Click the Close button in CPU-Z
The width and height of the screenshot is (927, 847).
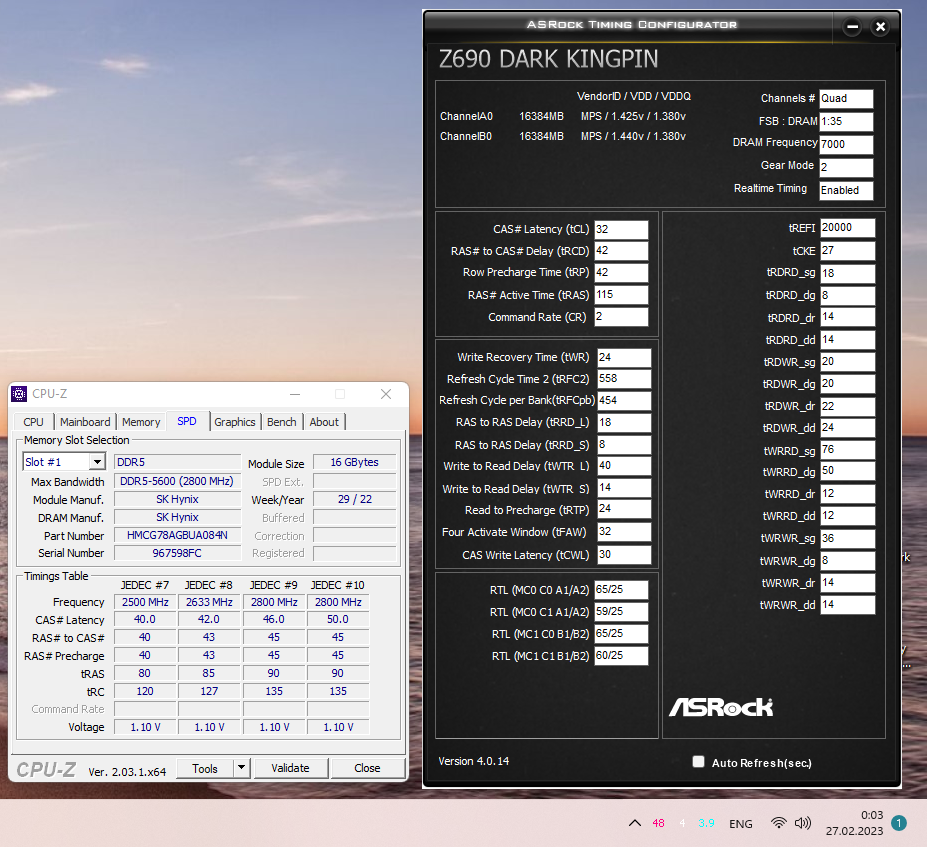point(367,768)
